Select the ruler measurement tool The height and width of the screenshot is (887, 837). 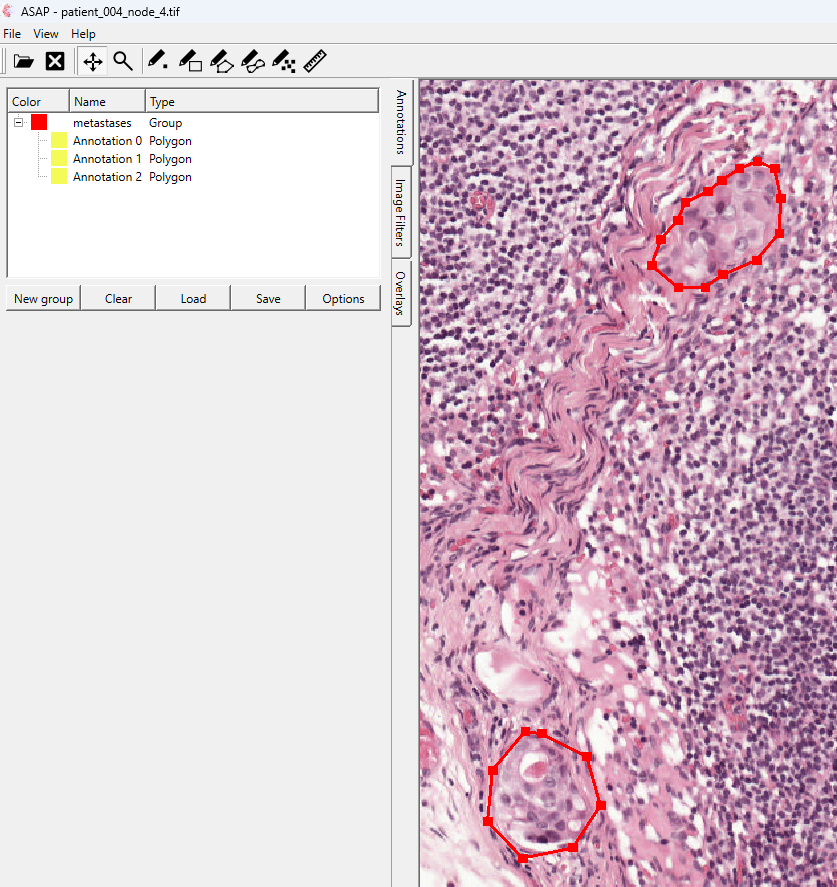click(x=316, y=62)
